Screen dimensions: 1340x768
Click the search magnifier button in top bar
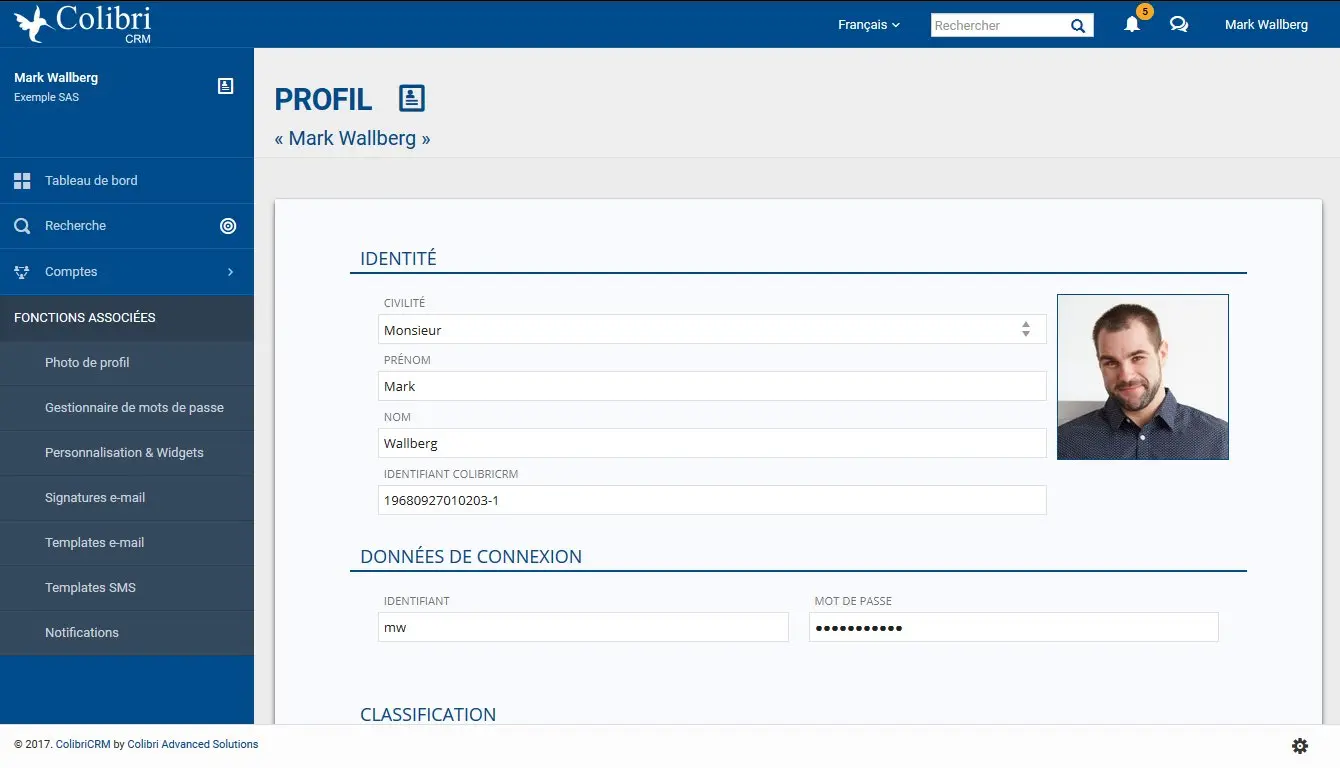1078,26
